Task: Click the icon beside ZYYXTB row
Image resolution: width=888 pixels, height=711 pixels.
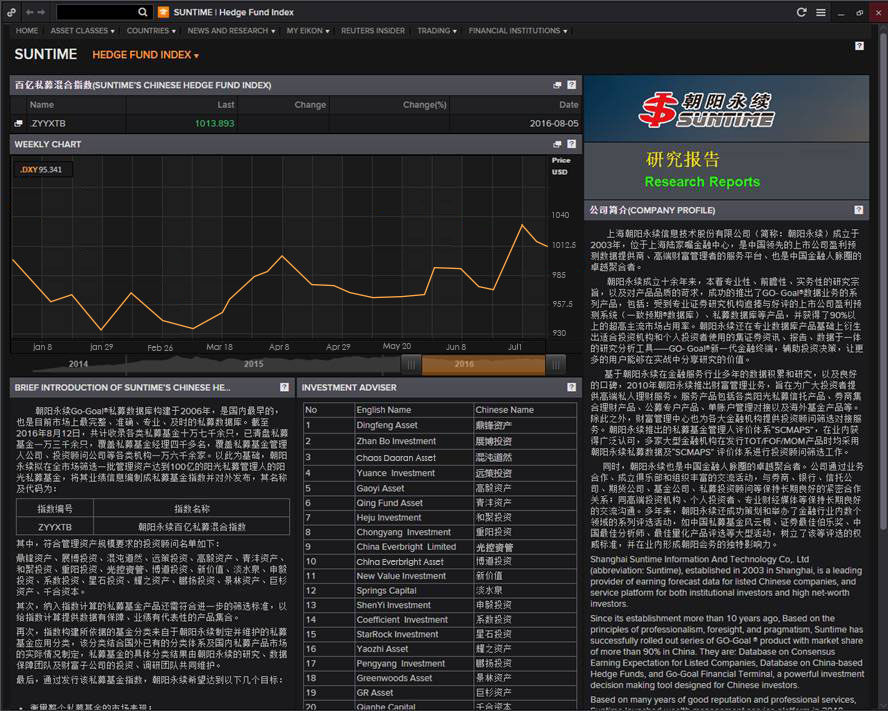Action: coord(19,123)
